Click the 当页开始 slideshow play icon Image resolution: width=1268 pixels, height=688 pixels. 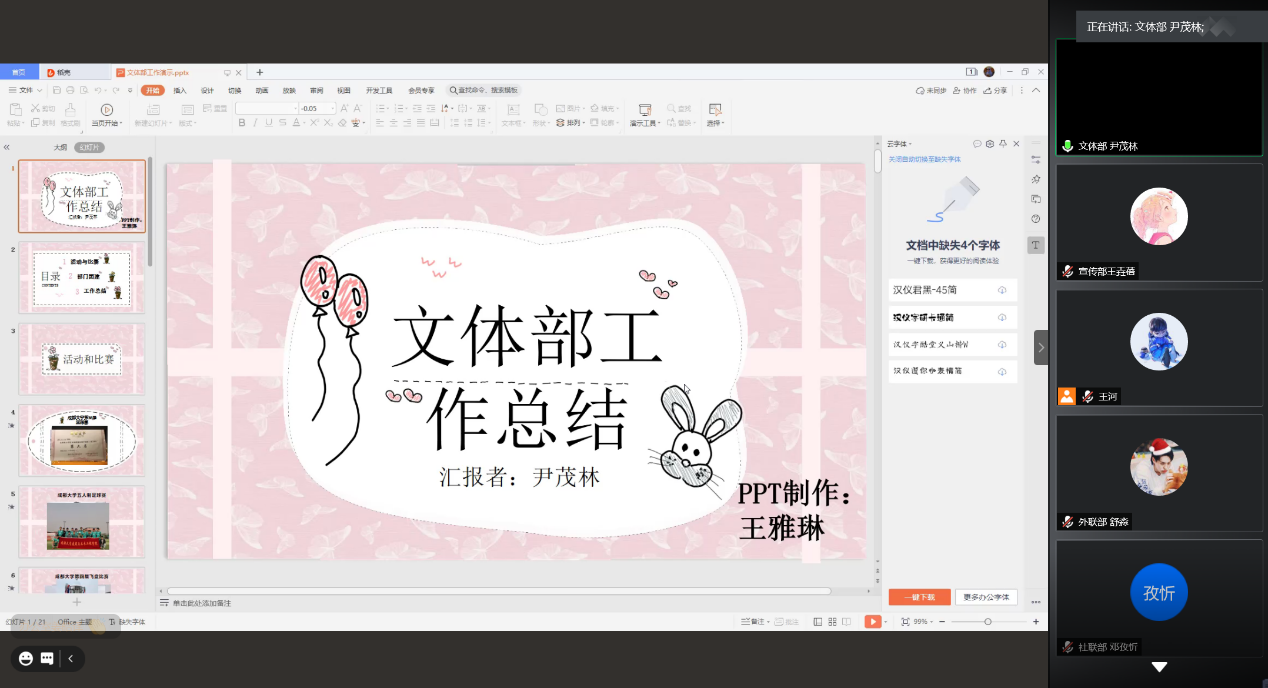106,109
